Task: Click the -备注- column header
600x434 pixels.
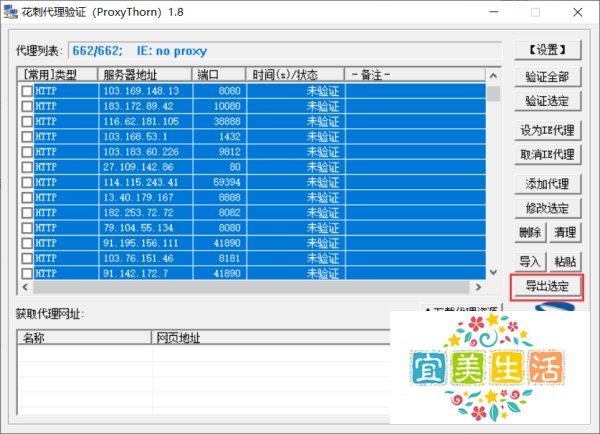Action: click(415, 75)
